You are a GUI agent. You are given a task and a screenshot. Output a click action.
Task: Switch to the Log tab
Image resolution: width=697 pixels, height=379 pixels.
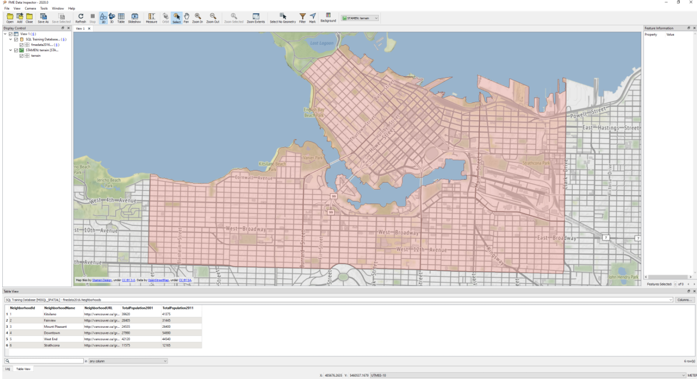pyautogui.click(x=8, y=369)
